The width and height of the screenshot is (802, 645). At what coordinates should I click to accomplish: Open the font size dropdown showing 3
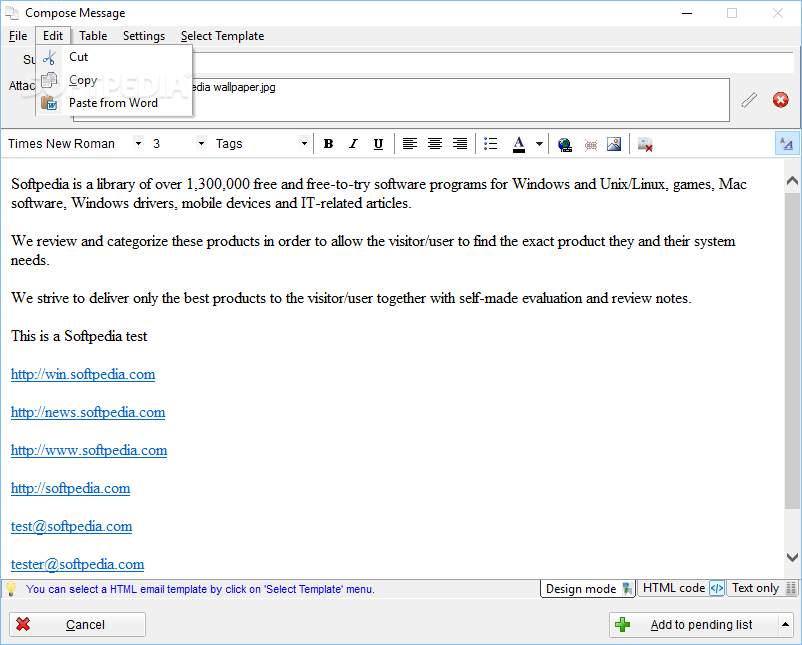tap(202, 144)
